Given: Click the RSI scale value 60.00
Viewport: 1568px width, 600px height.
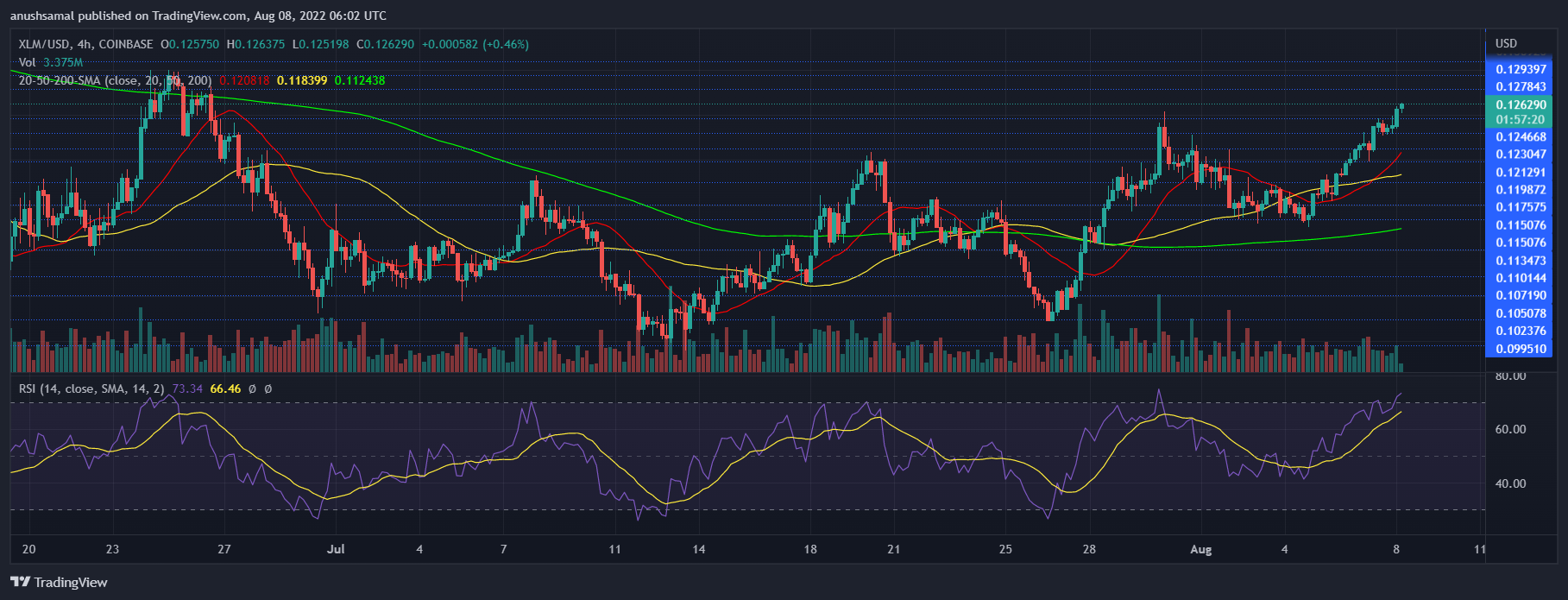Looking at the screenshot, I should click(1510, 429).
